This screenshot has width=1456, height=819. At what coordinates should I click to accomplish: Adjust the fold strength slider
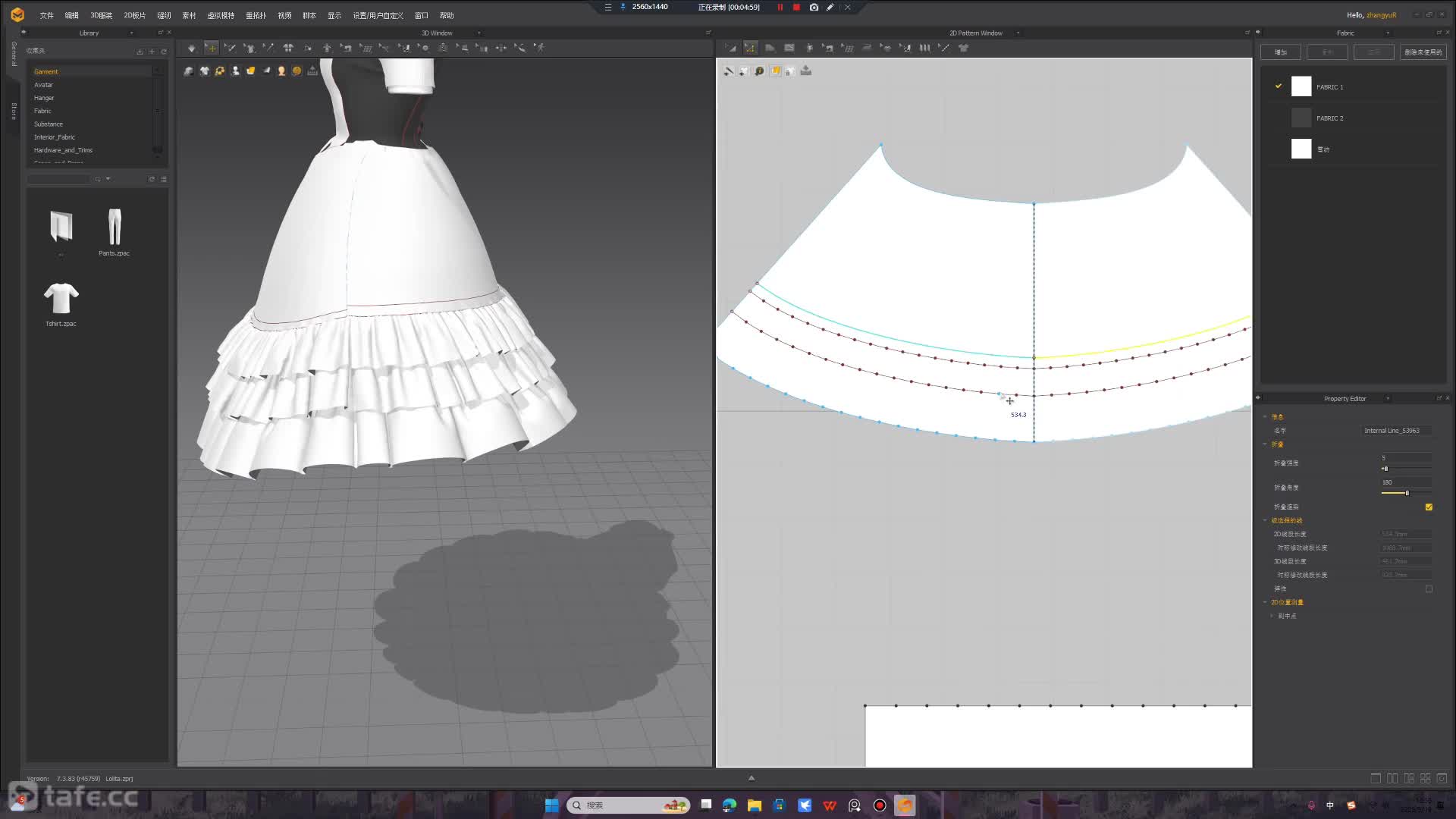[x=1385, y=469]
